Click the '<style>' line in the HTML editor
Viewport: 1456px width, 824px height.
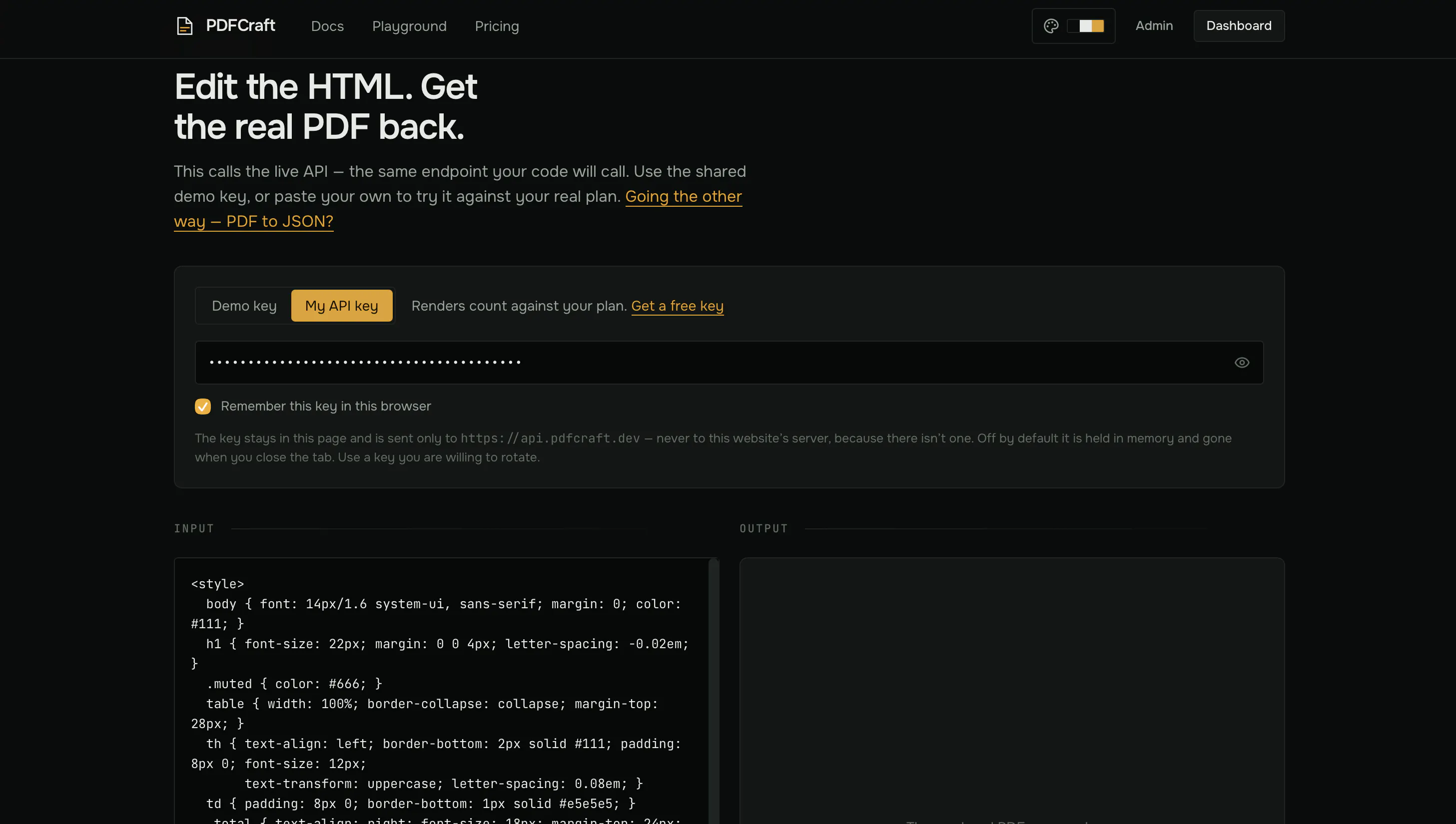(217, 584)
